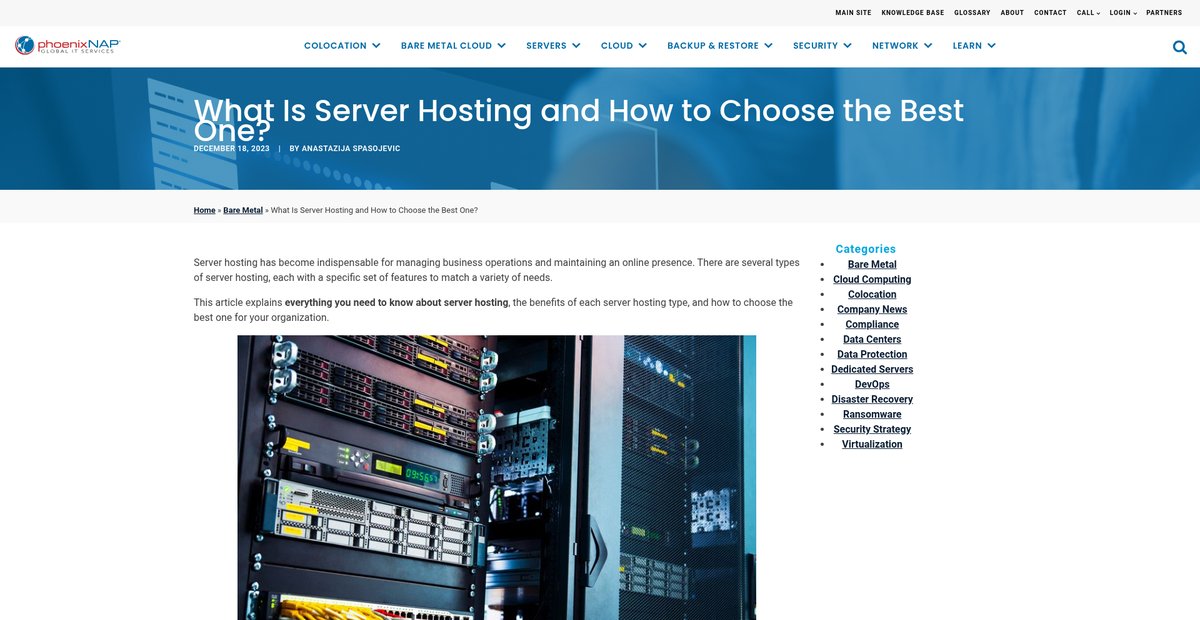1200x620 pixels.
Task: Expand the Security dropdown menu
Action: click(x=822, y=46)
